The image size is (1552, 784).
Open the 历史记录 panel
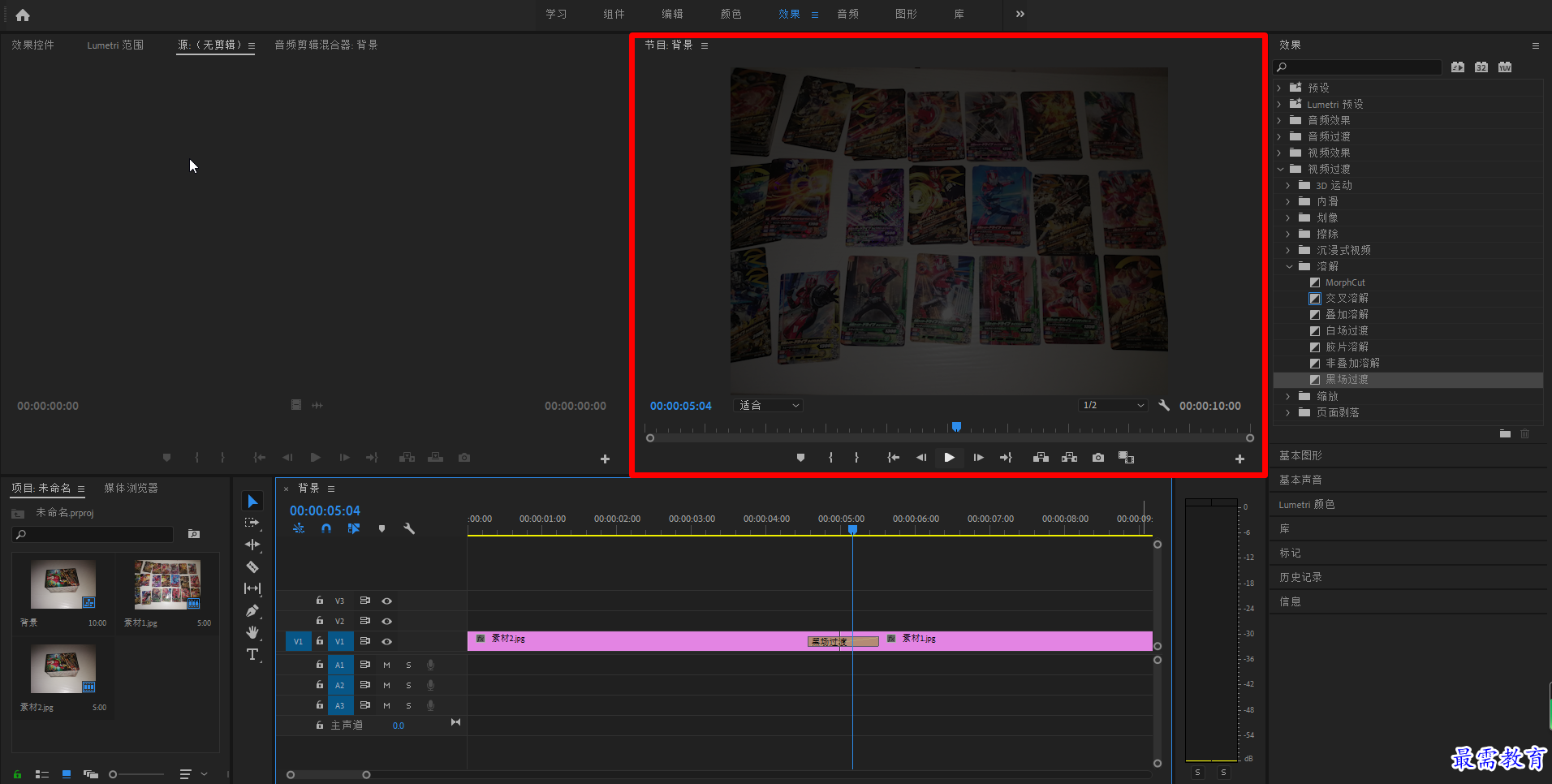click(x=1300, y=577)
